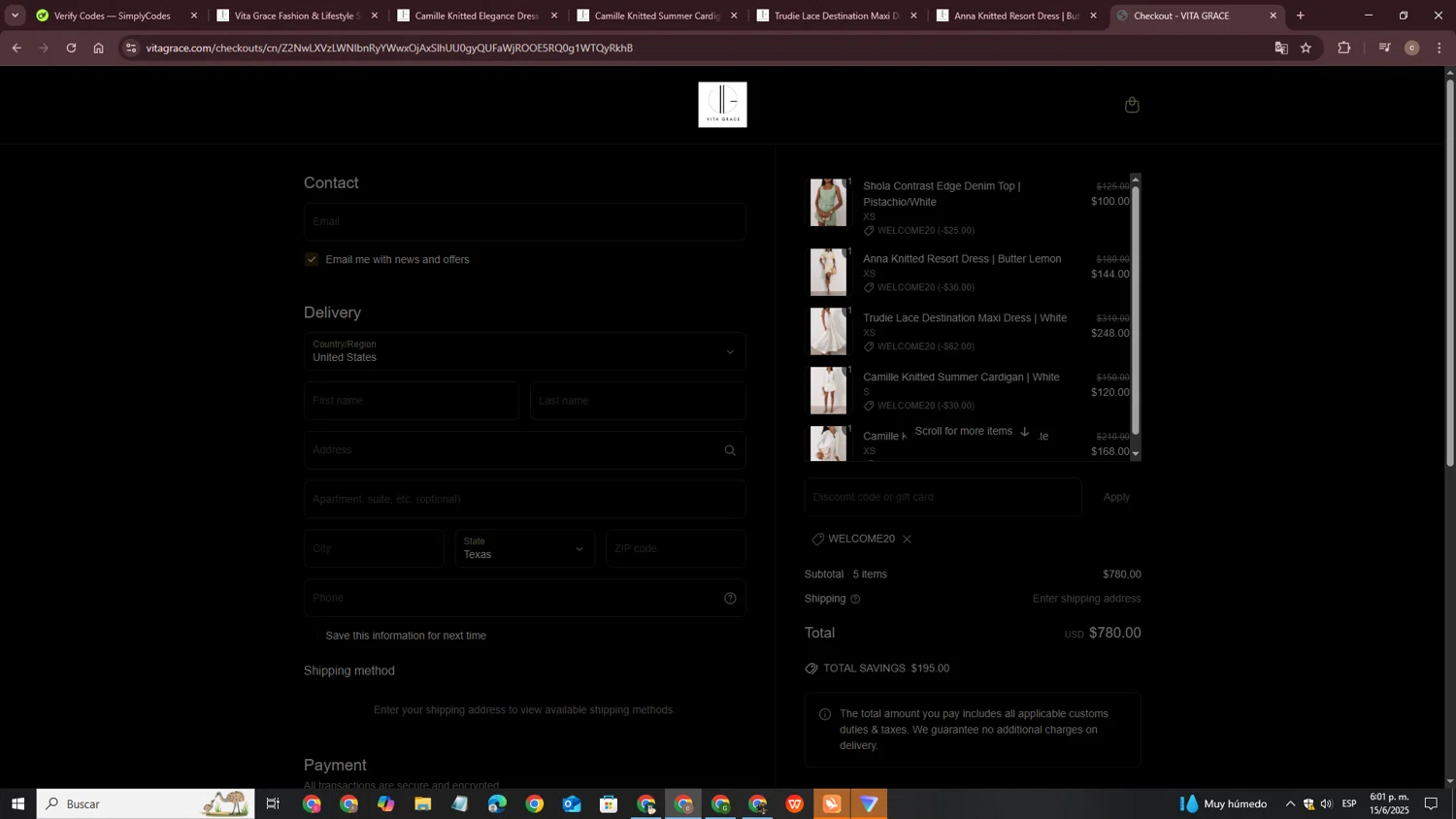Open browser extensions puzzle icon

coord(1344,48)
